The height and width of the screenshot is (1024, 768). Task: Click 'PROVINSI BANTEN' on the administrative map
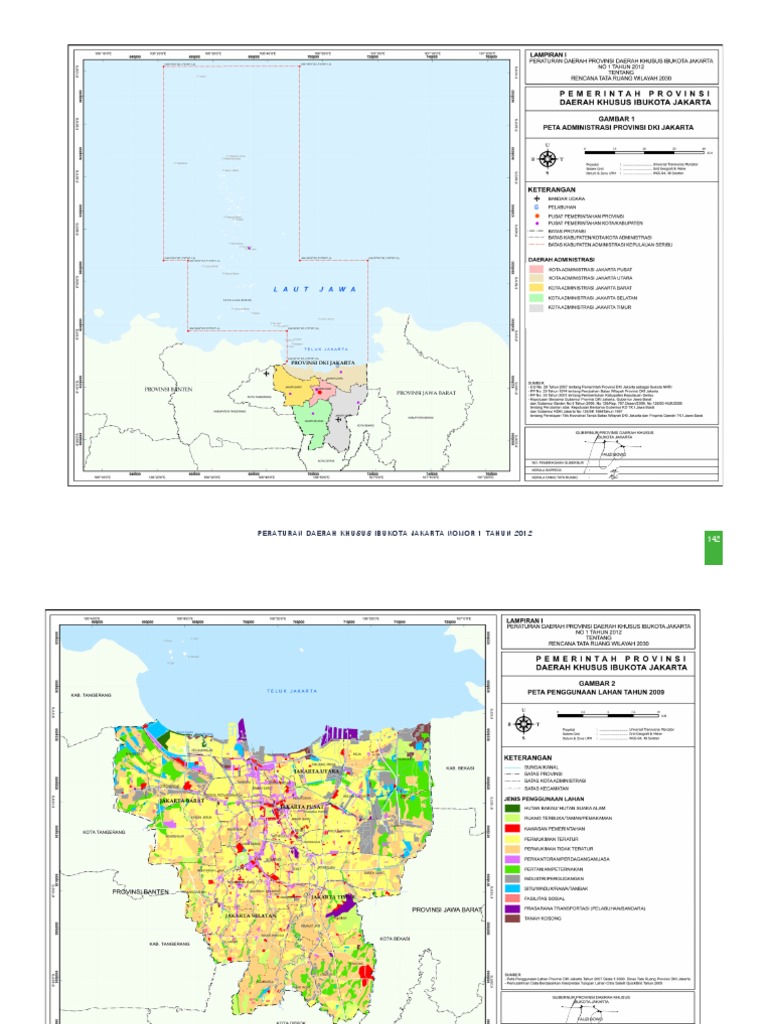168,389
